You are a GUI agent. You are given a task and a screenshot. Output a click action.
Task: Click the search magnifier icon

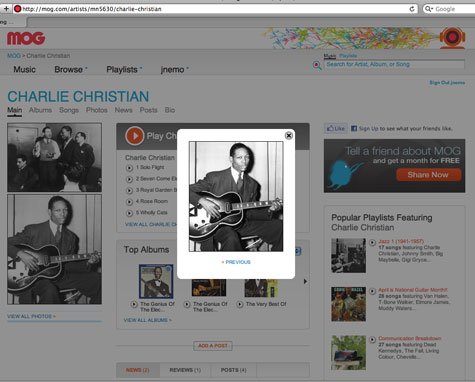(x=317, y=65)
